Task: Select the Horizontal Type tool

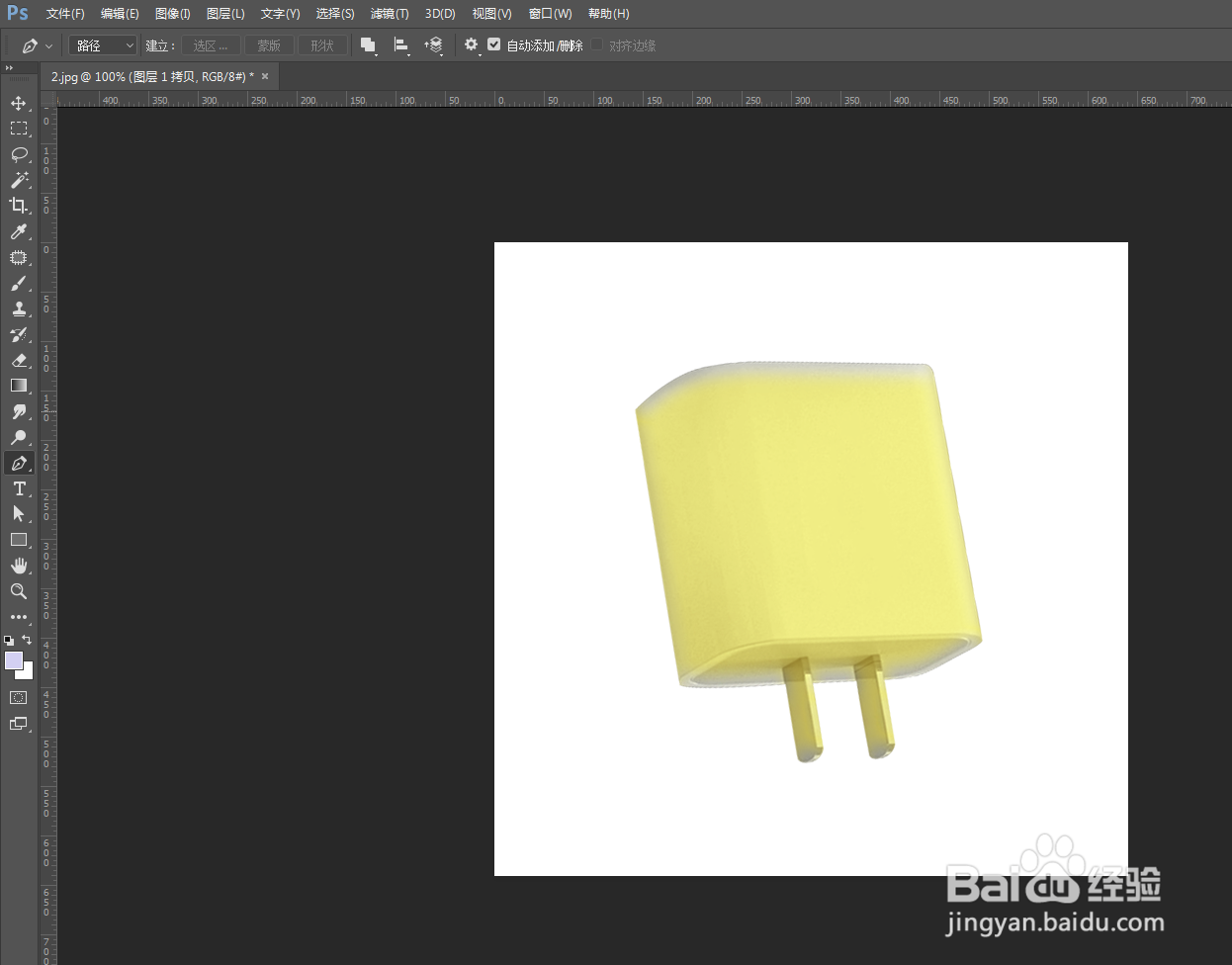Action: (x=19, y=488)
